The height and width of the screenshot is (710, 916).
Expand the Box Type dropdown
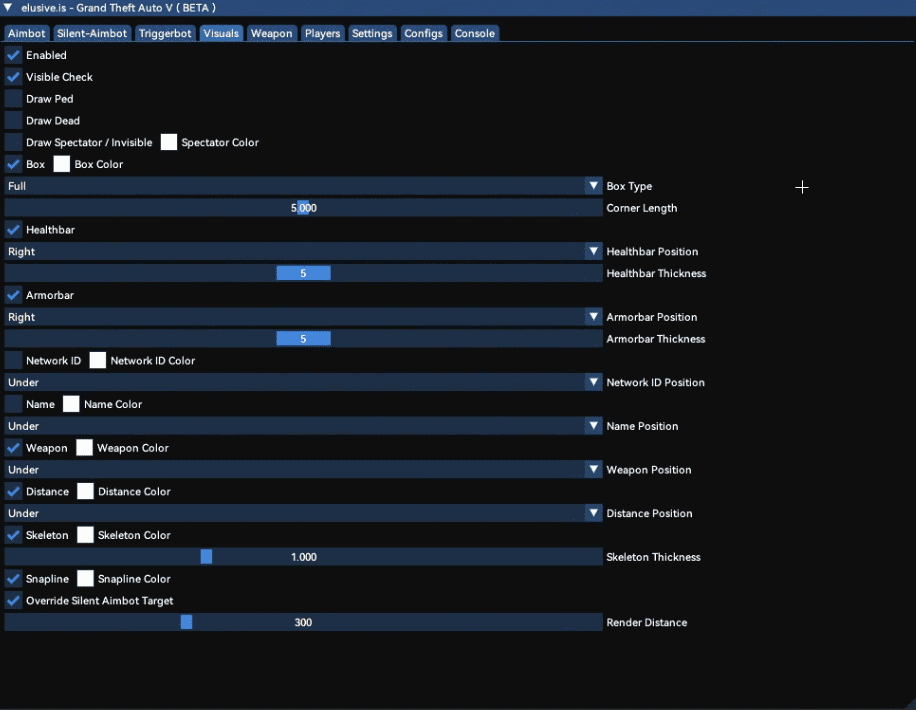tap(303, 186)
